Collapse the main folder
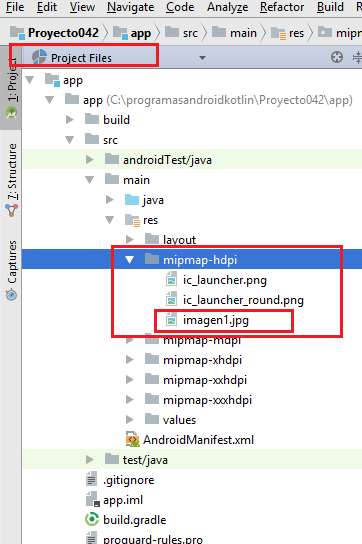This screenshot has width=362, height=544. 90,180
